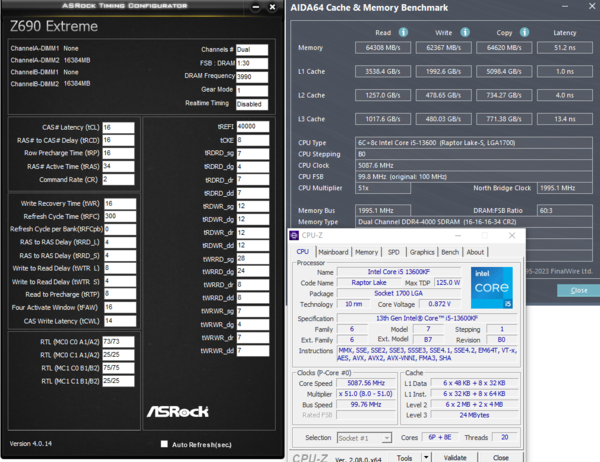Image resolution: width=600 pixels, height=462 pixels.
Task: Click the CPU-Z purple app icon
Action: click(294, 235)
